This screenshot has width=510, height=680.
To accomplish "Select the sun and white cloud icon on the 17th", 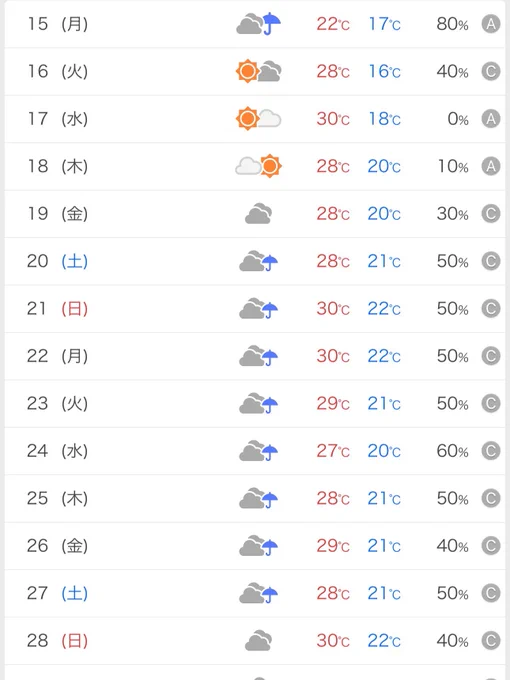I will click(258, 118).
